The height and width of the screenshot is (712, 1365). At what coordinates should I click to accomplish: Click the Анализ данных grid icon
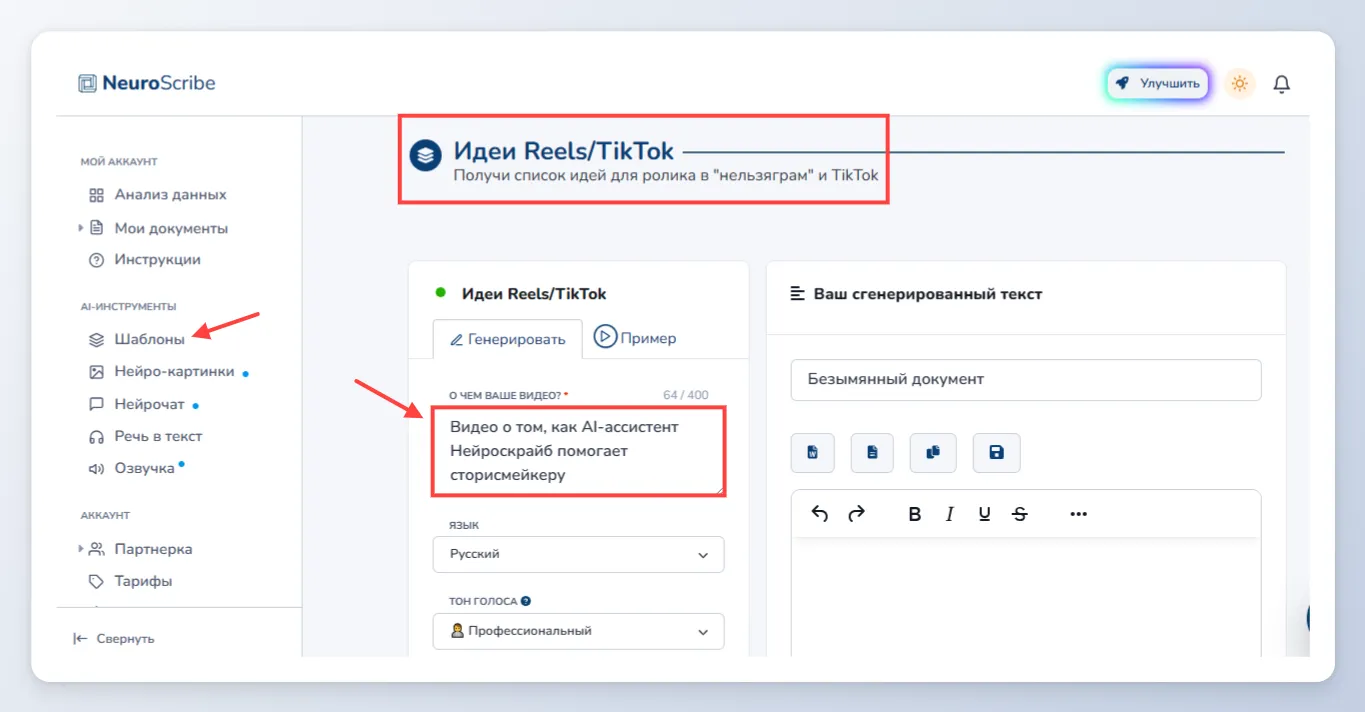[97, 195]
